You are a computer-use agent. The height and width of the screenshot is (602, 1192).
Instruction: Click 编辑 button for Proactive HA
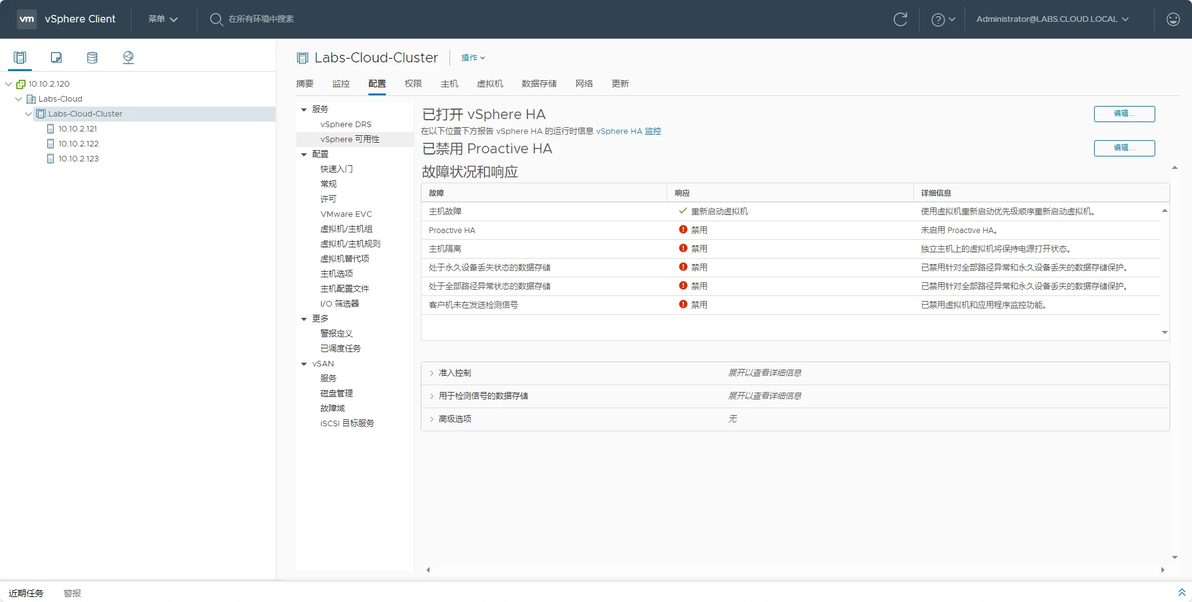coord(1124,148)
